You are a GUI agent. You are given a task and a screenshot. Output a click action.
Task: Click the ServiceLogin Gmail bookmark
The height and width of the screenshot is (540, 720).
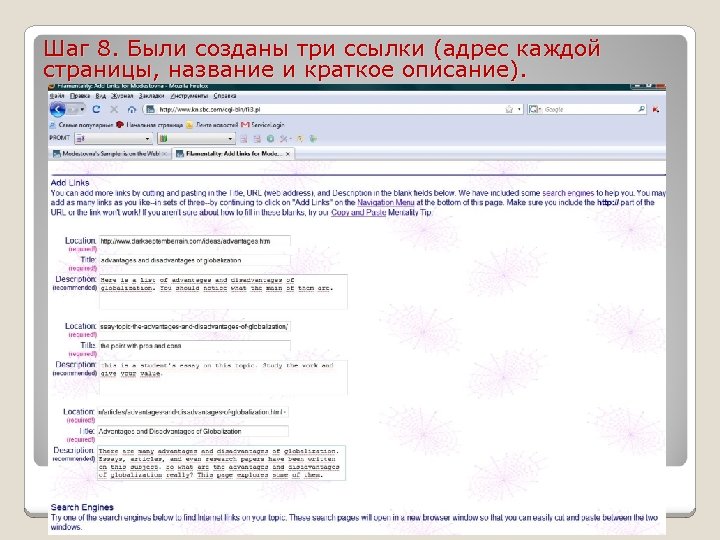[263, 125]
